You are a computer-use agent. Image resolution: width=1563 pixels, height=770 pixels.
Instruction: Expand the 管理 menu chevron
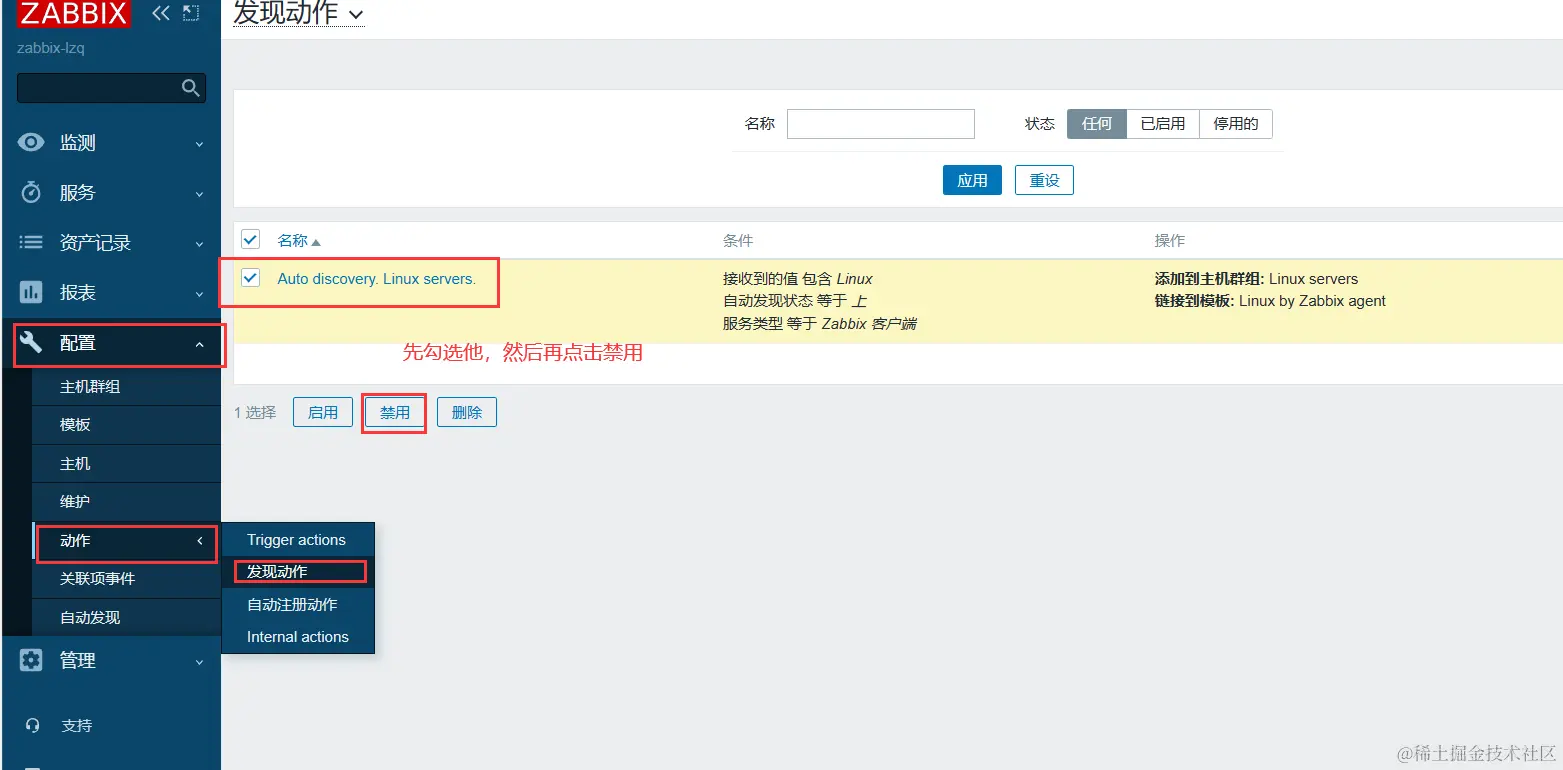[x=199, y=662]
